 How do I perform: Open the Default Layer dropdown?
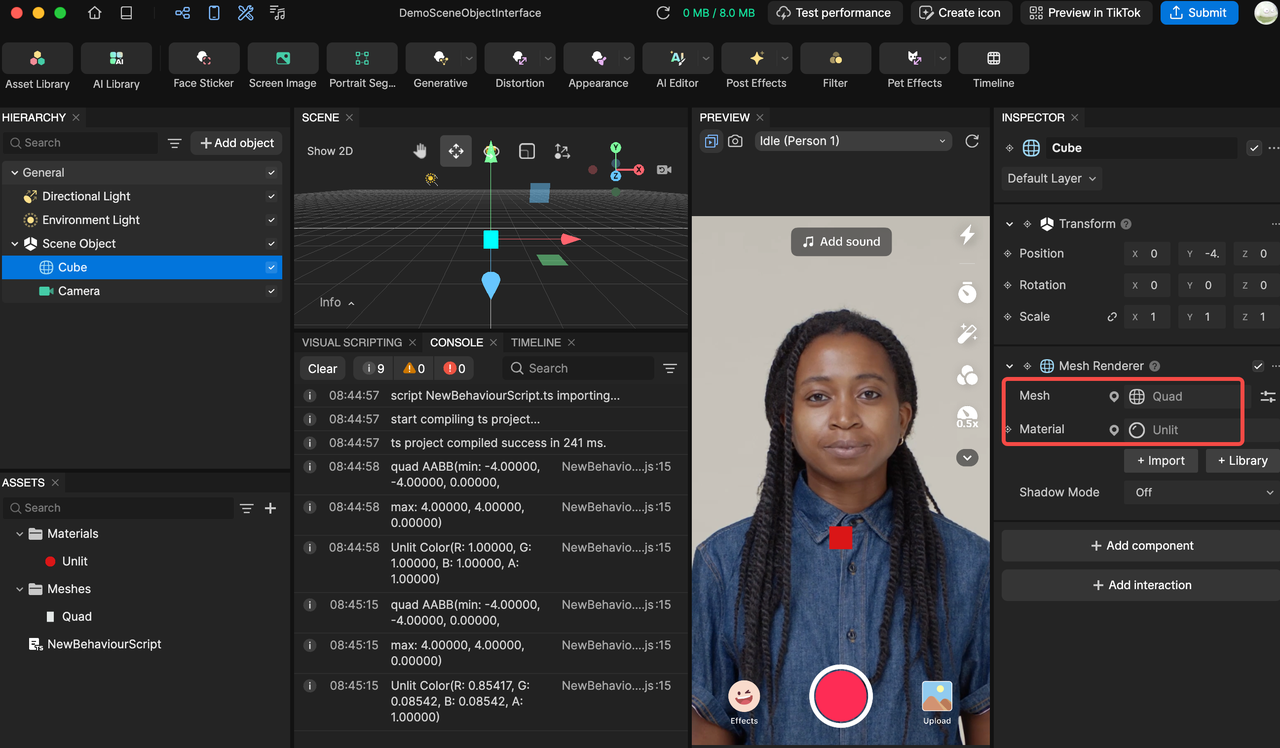pyautogui.click(x=1052, y=178)
